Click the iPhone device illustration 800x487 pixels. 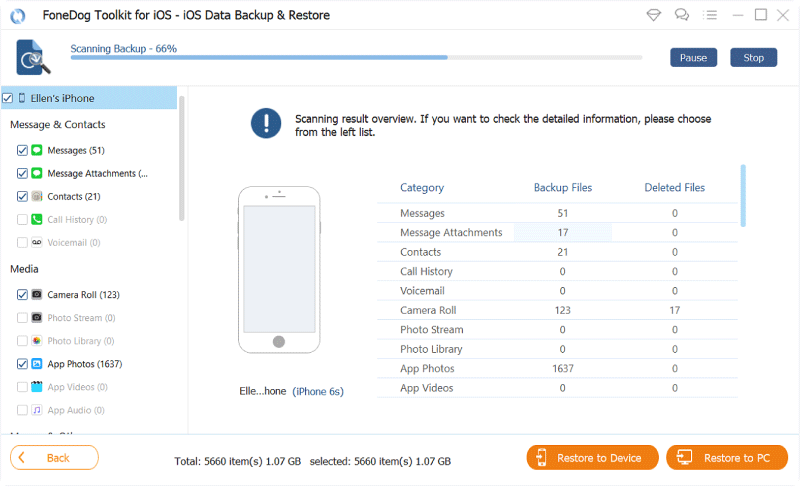coord(279,270)
